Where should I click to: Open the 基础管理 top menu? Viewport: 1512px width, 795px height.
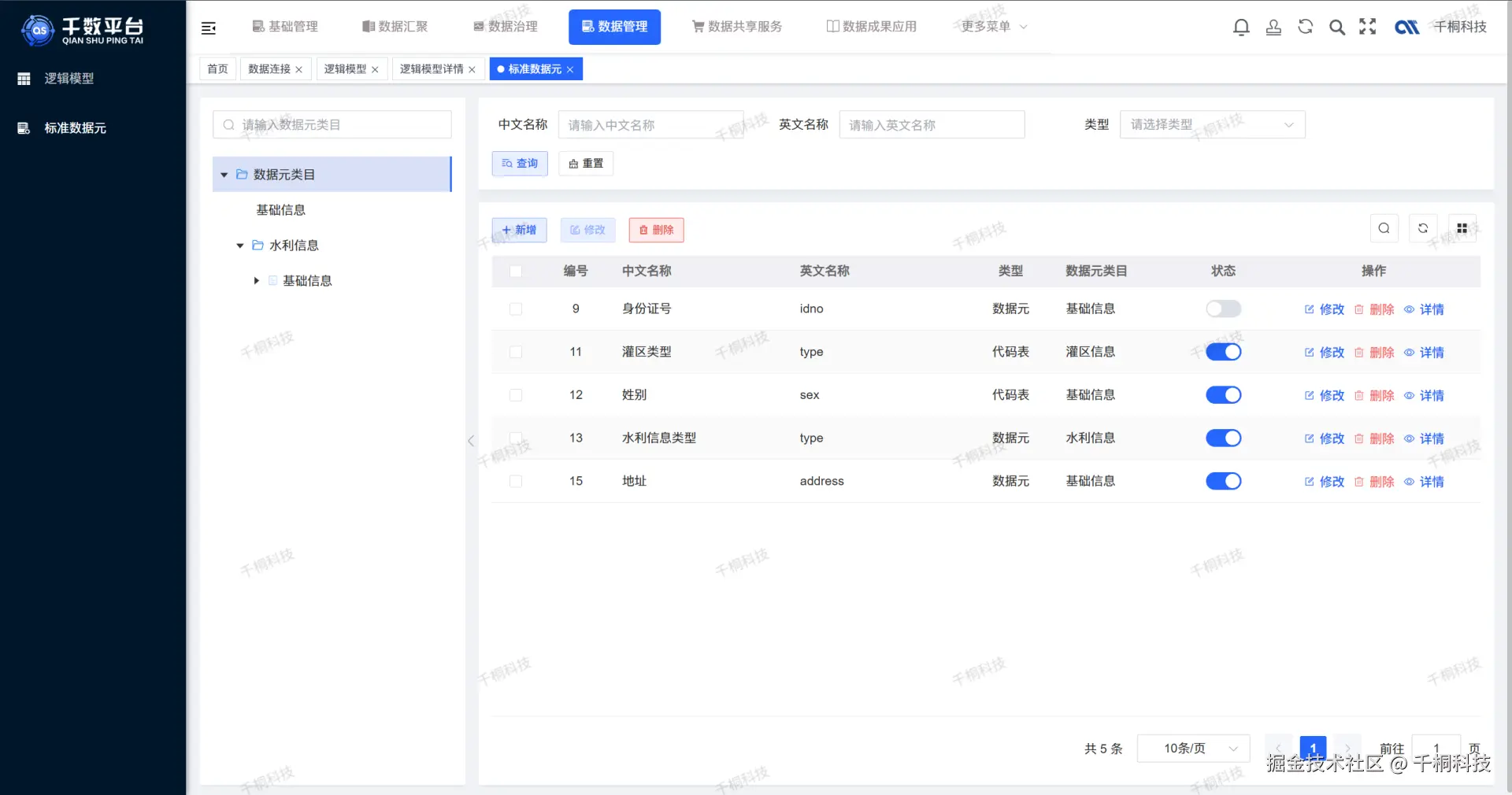coord(285,27)
